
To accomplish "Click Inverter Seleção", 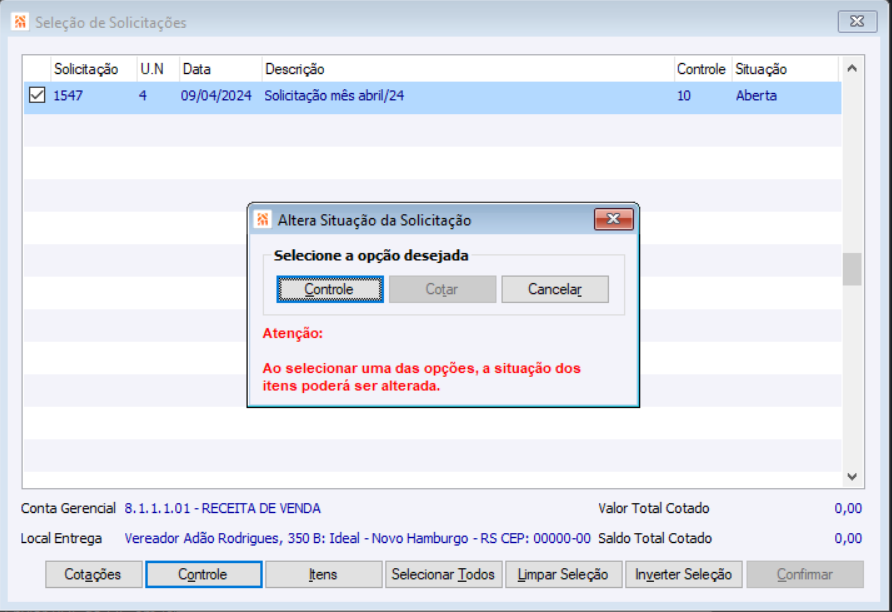I will click(x=683, y=574).
